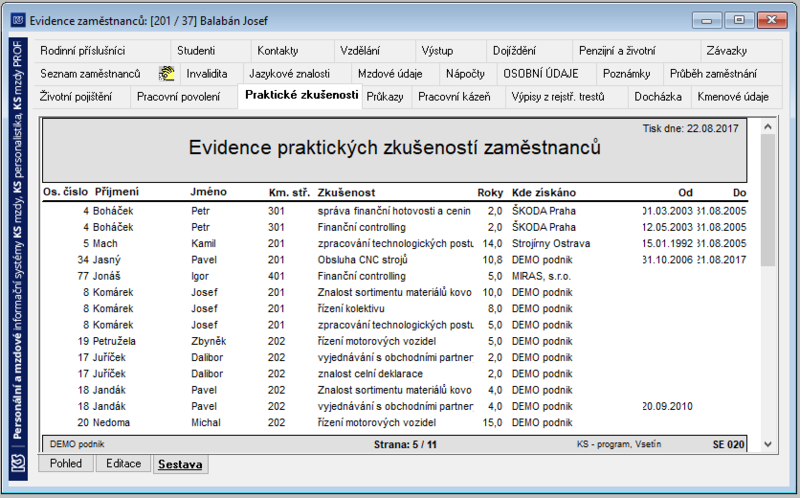This screenshot has width=800, height=498.
Task: Click the first name Zbyněk in the report
Action: tap(209, 341)
